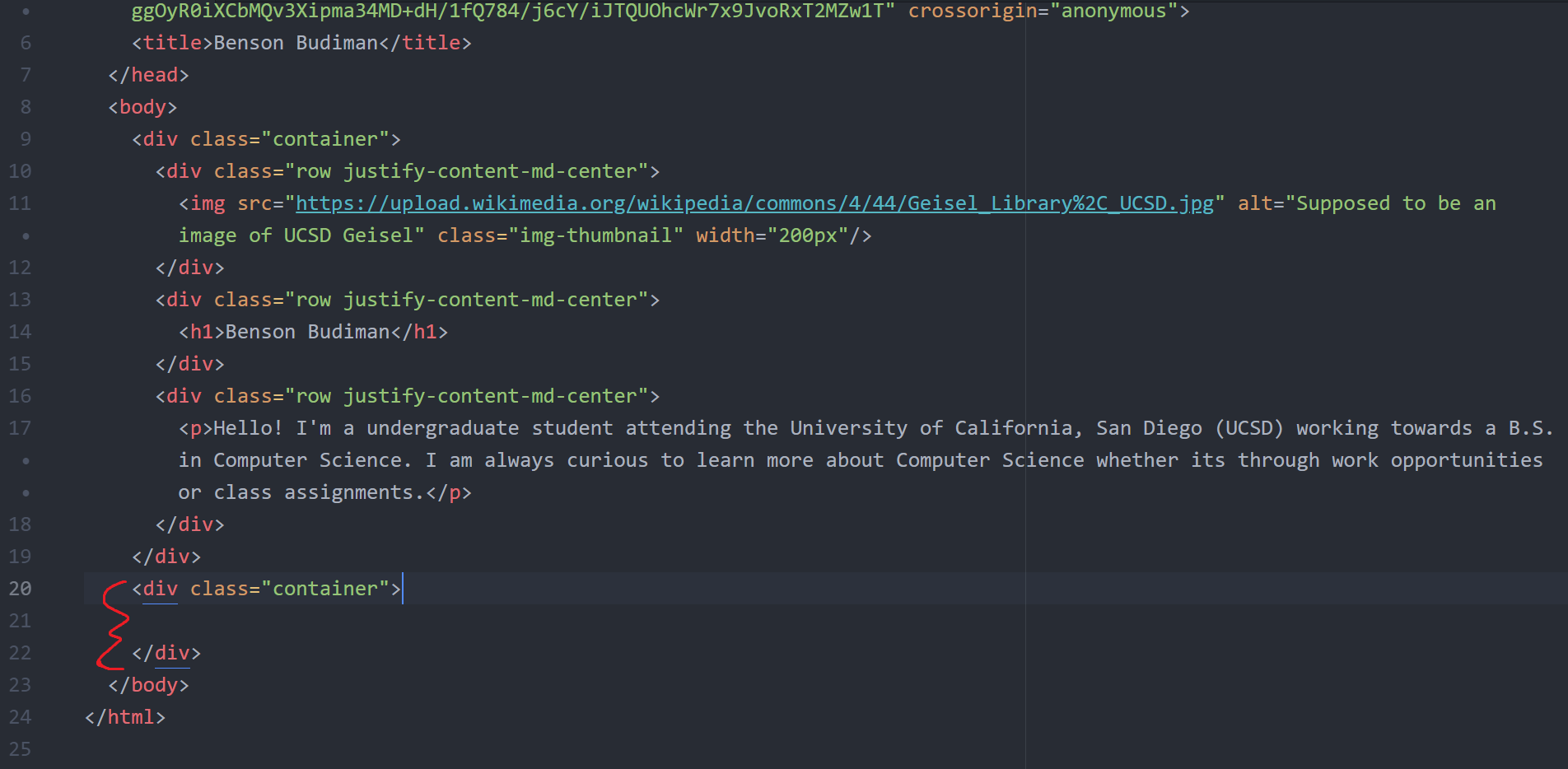
Task: Click the integrity hash string at the top
Action: (x=513, y=11)
